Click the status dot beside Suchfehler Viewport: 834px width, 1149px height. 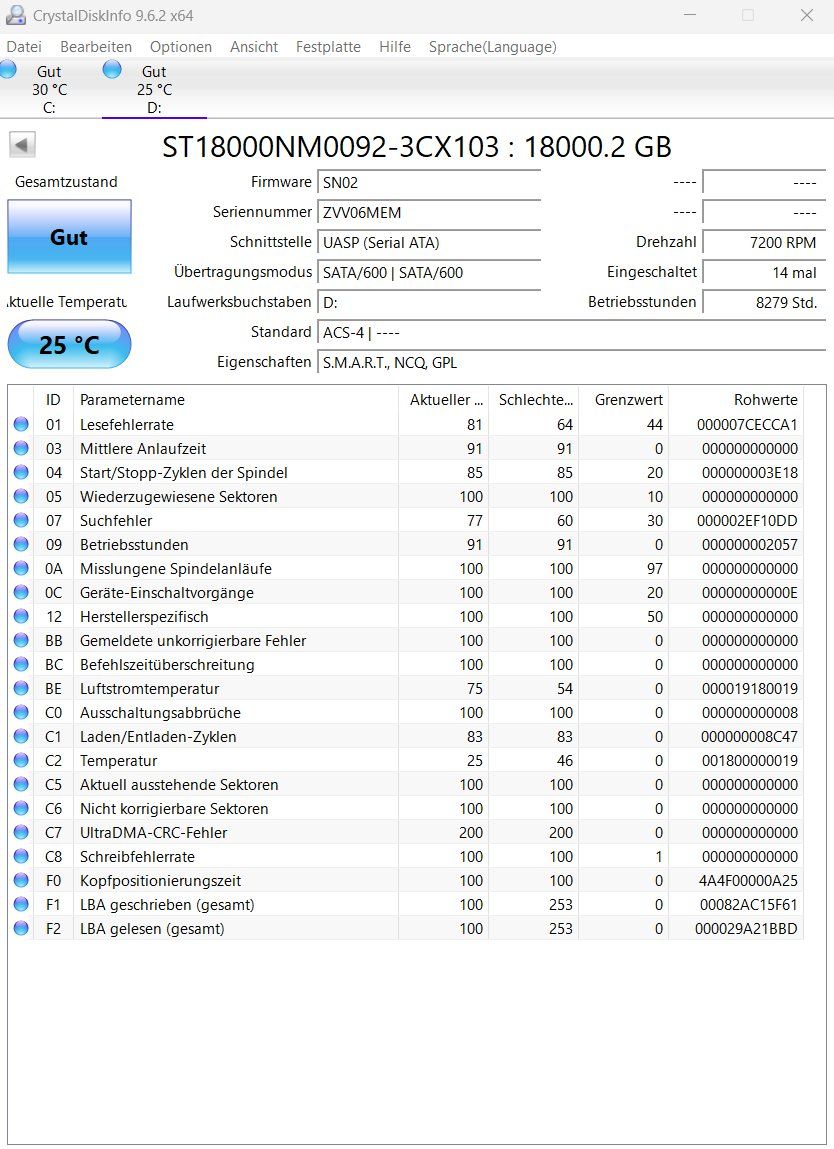pos(21,520)
